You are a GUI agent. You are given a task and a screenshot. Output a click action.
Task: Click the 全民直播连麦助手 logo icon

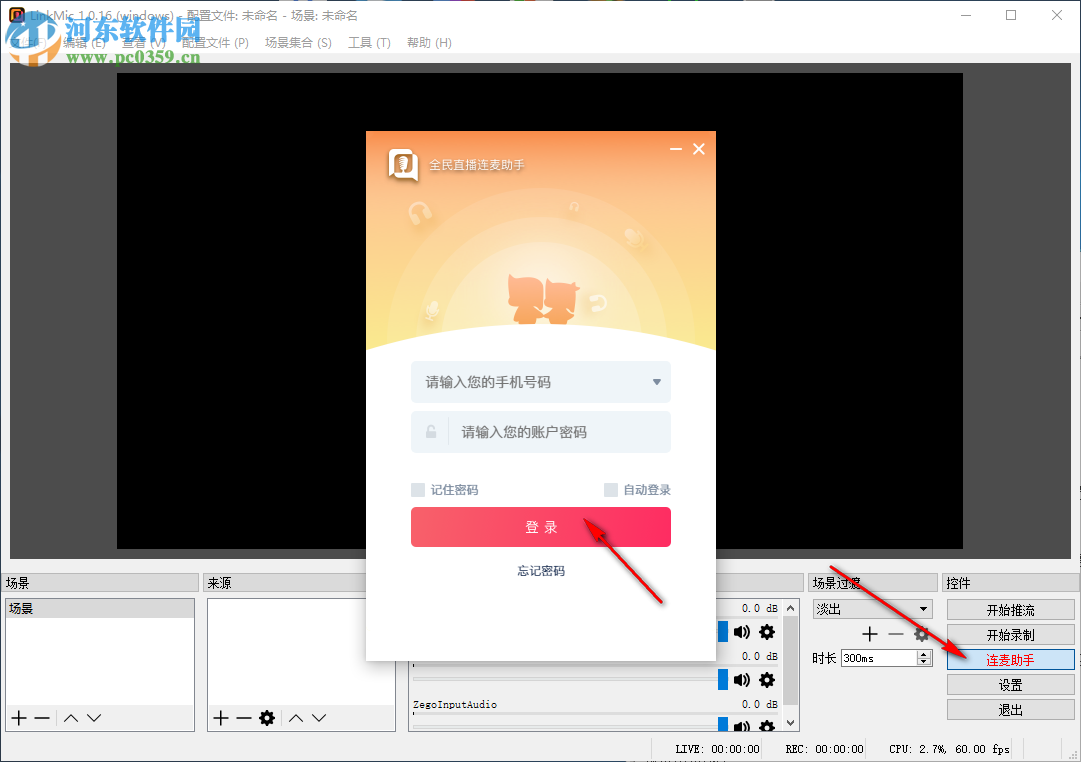[403, 165]
